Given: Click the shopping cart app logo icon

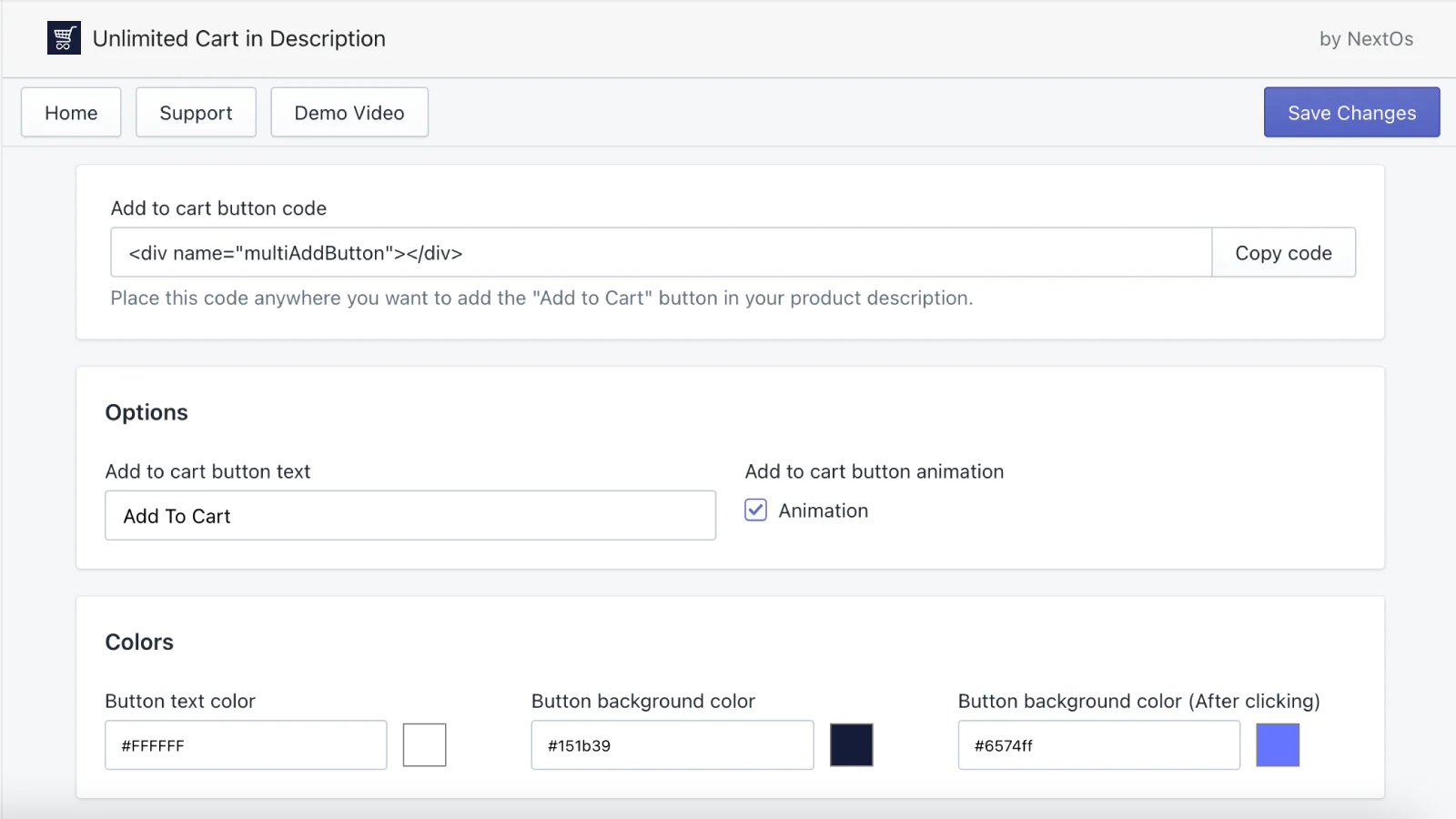Looking at the screenshot, I should pyautogui.click(x=64, y=38).
